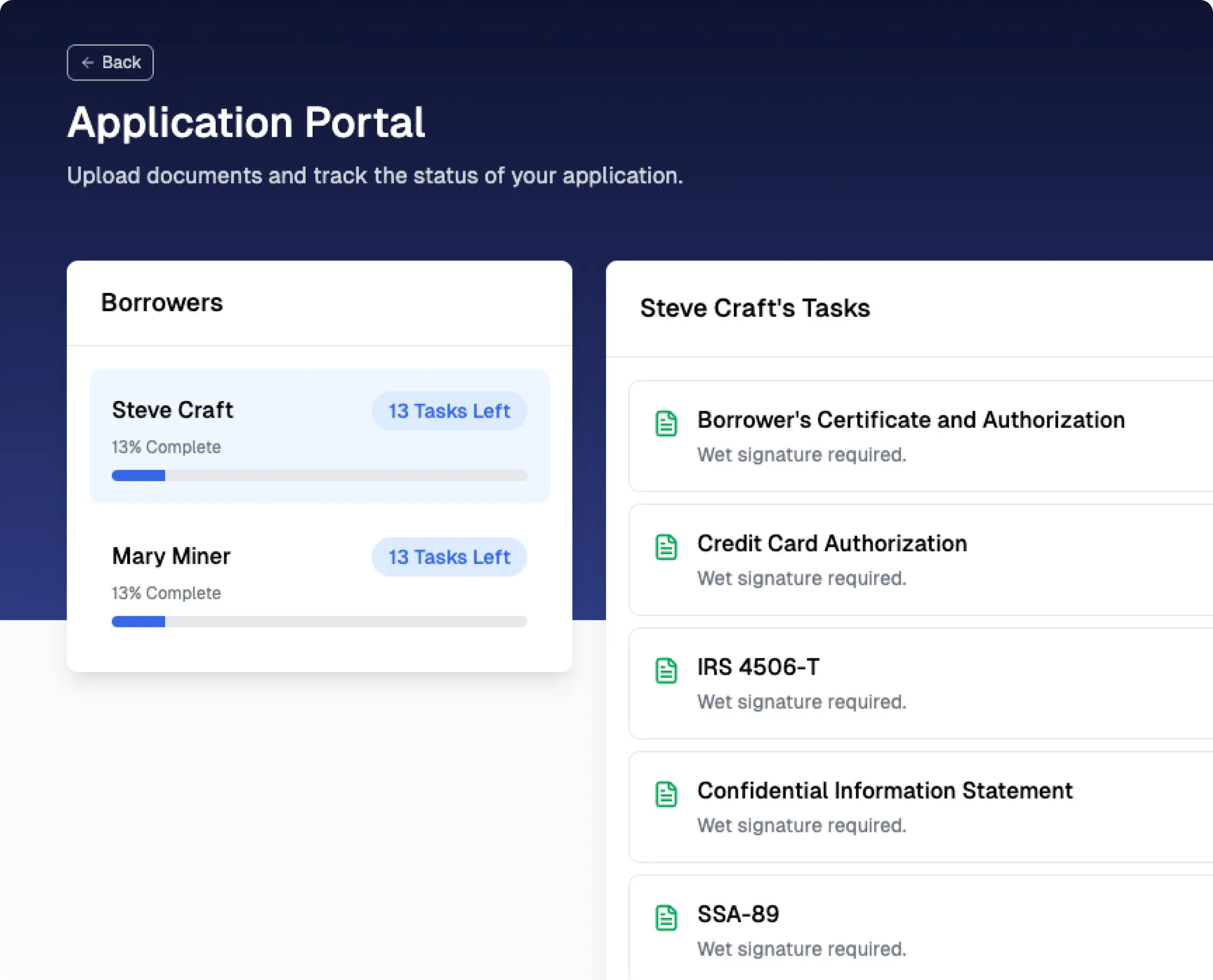Click the '13 Tasks Left' badge for Mary Miner

click(449, 557)
